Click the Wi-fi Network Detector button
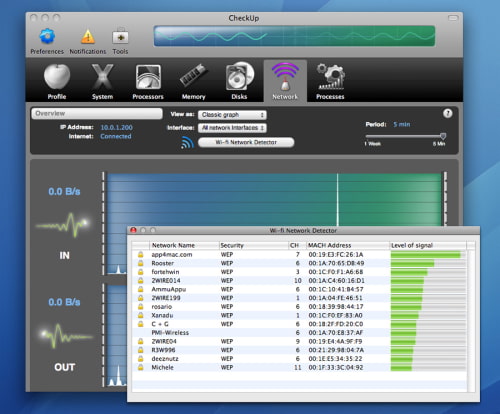 click(246, 142)
